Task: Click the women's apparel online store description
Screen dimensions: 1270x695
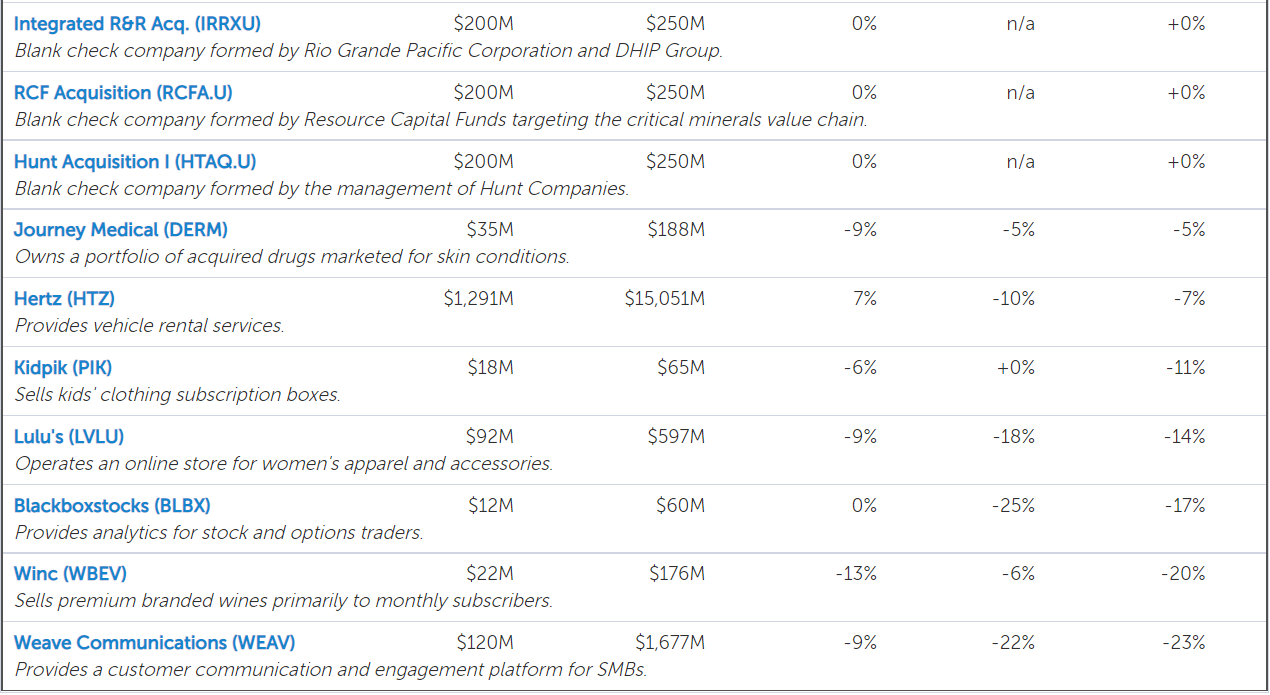Action: pos(284,464)
